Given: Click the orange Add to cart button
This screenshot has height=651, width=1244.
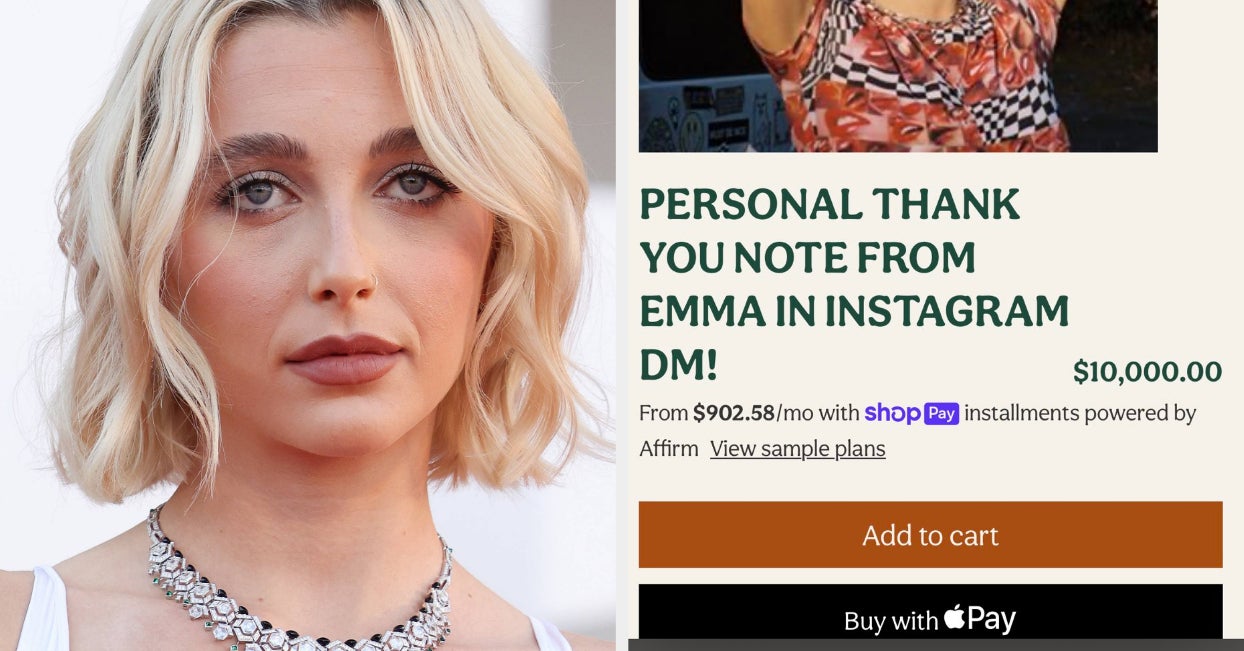Looking at the screenshot, I should [x=930, y=535].
